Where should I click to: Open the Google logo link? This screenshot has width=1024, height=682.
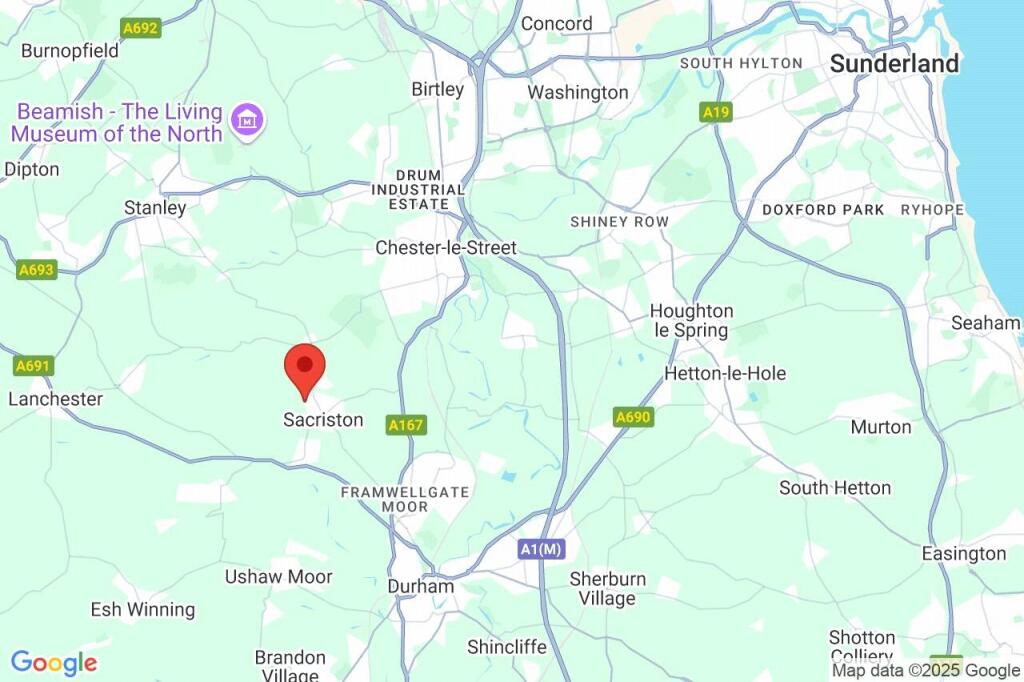(54, 664)
